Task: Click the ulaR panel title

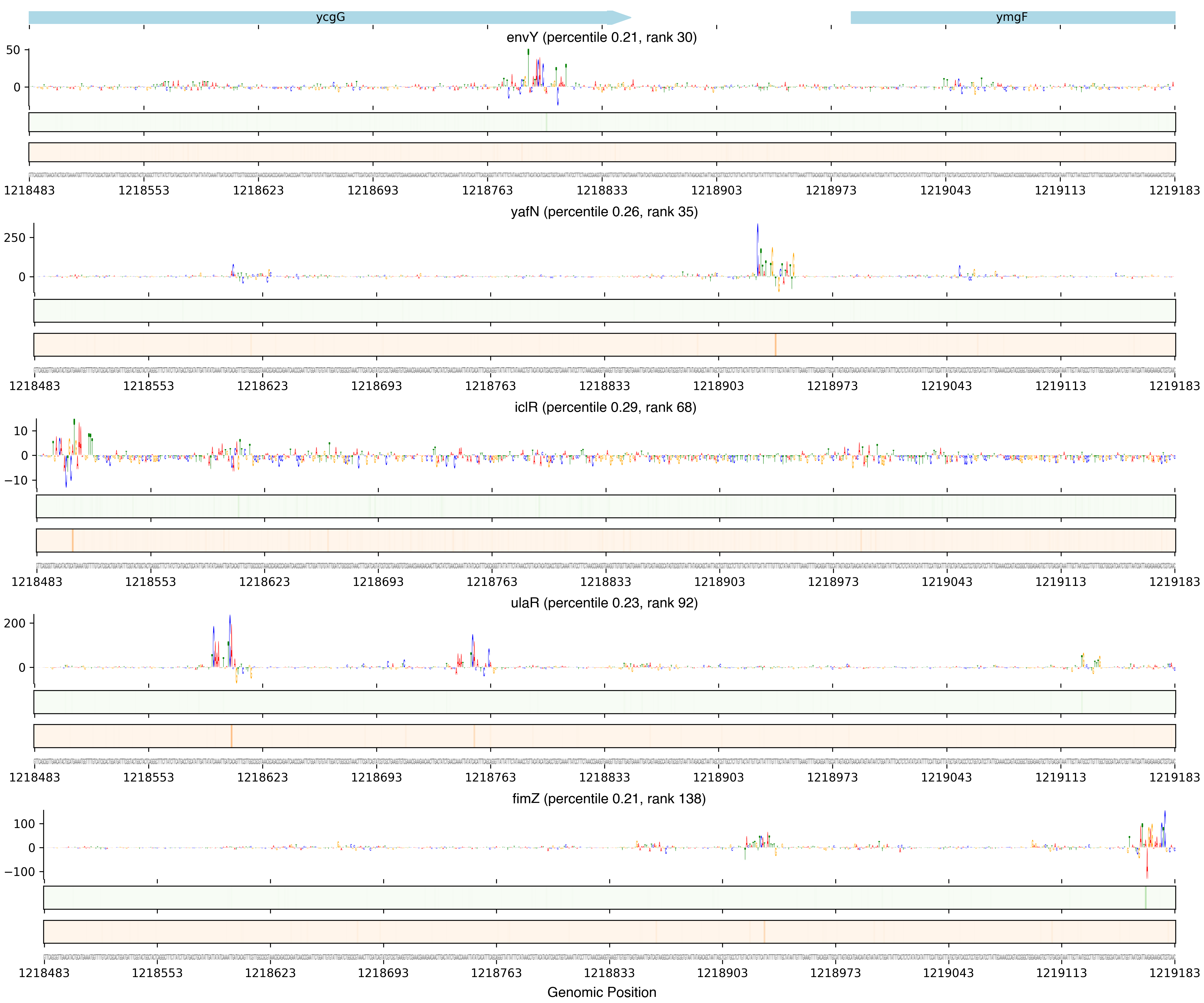Action: click(x=604, y=603)
